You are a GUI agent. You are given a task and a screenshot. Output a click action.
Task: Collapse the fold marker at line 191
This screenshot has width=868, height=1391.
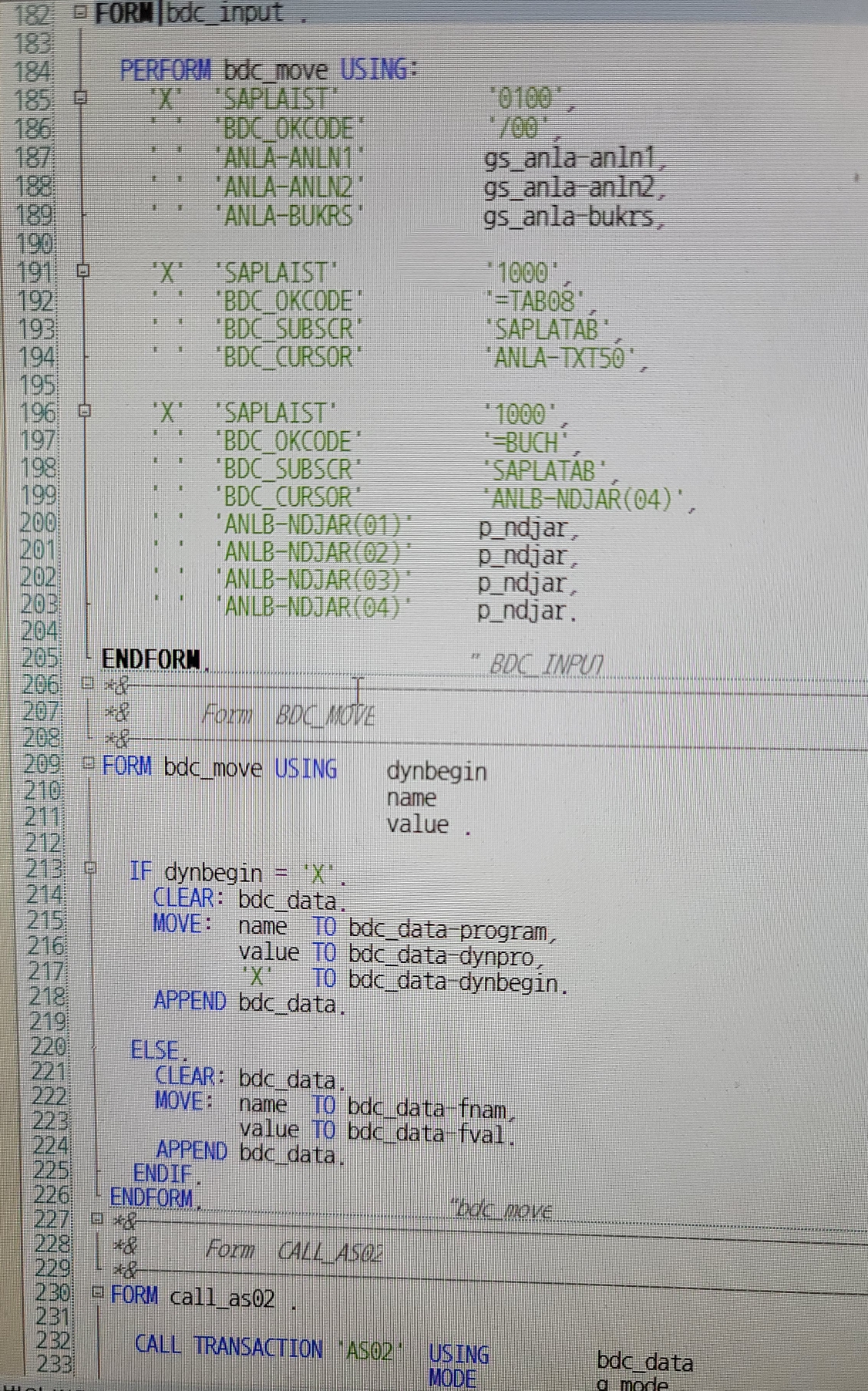(x=82, y=271)
